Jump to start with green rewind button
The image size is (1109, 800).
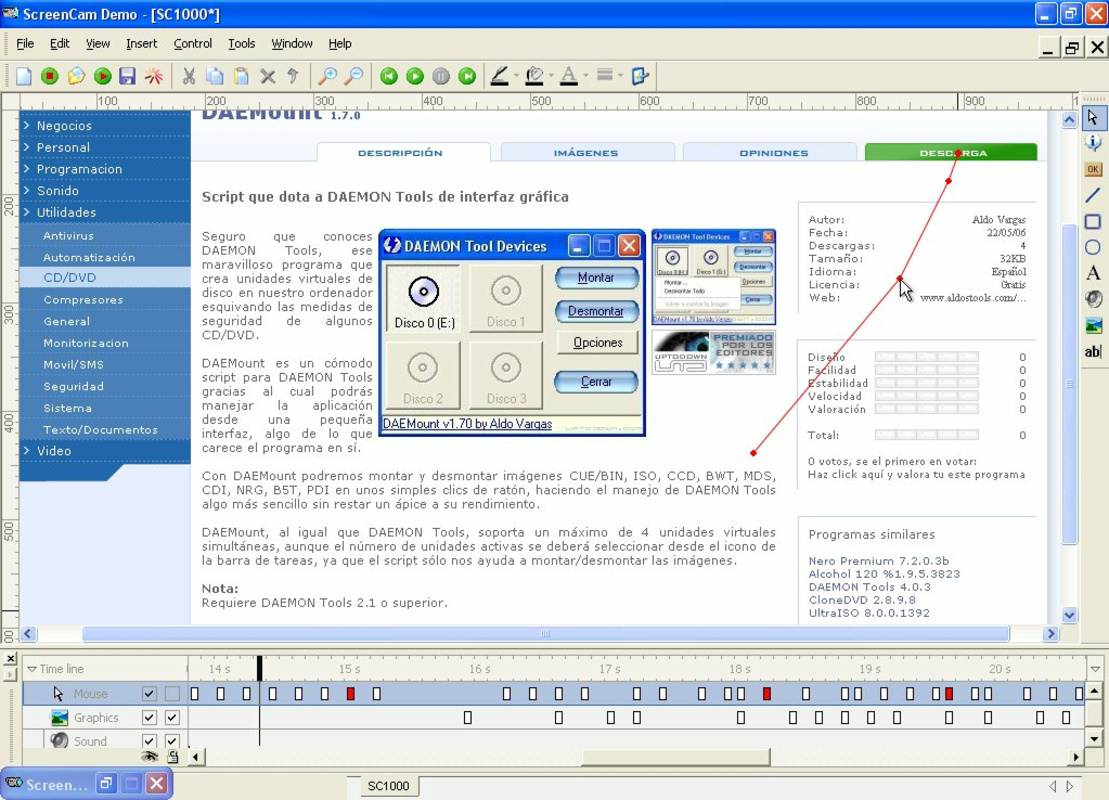coord(389,76)
